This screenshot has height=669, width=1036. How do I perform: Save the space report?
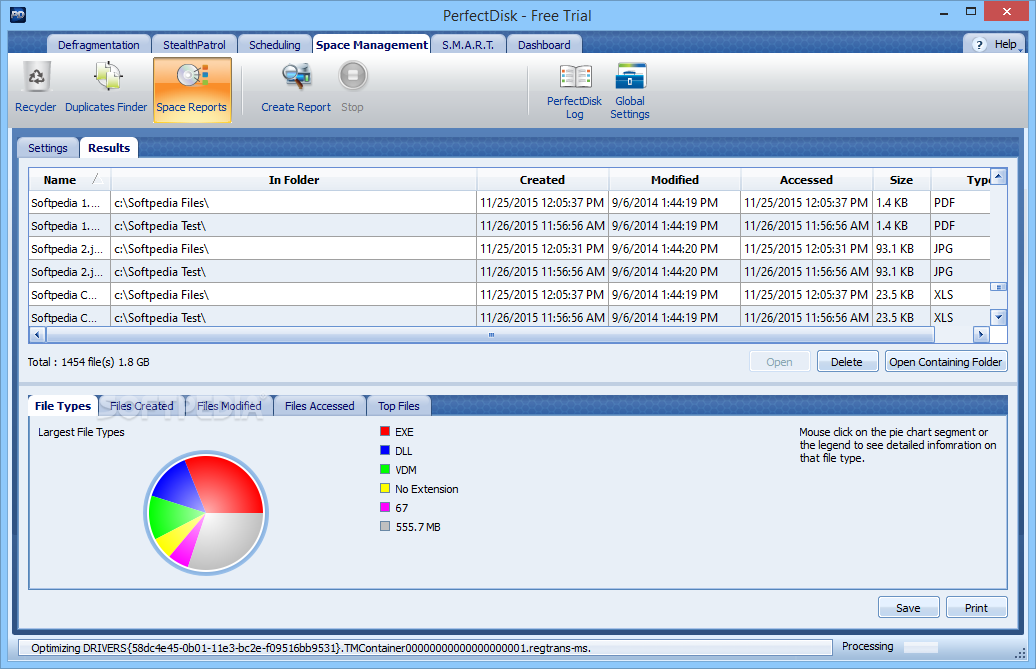coord(908,608)
